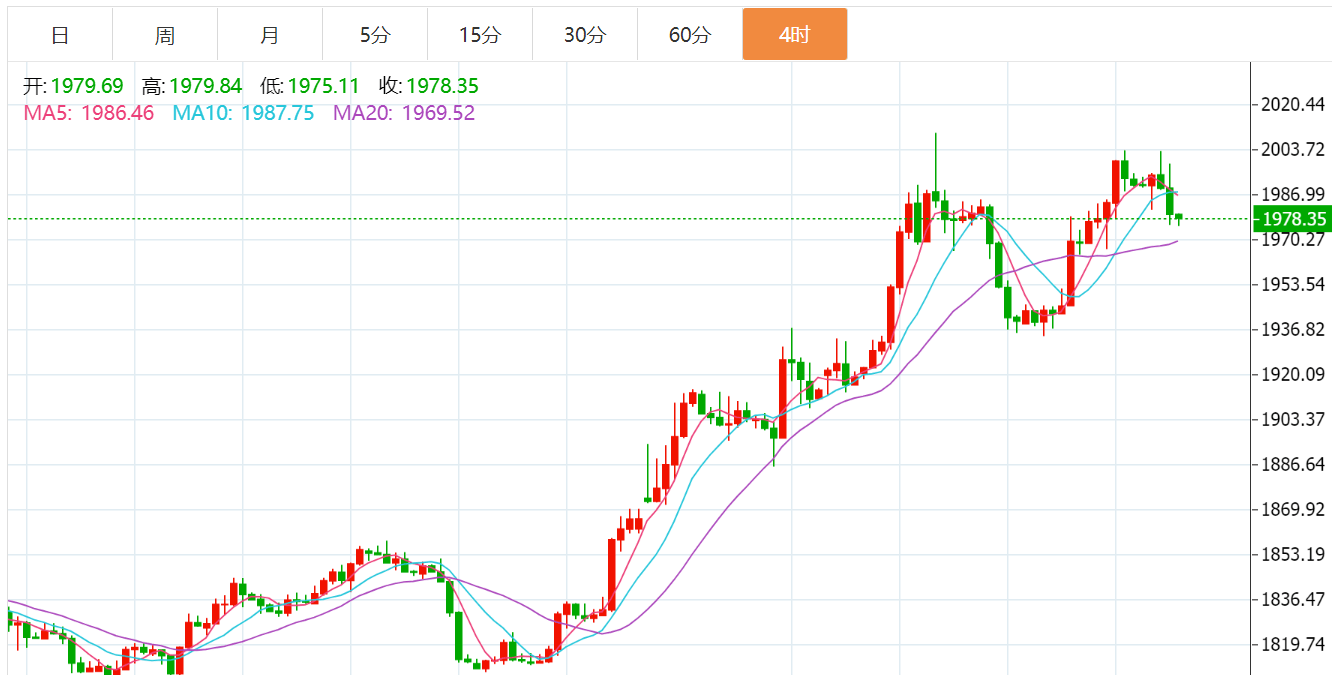1332x675 pixels.
Task: Choose the 60分 interval tab
Action: 690,35
